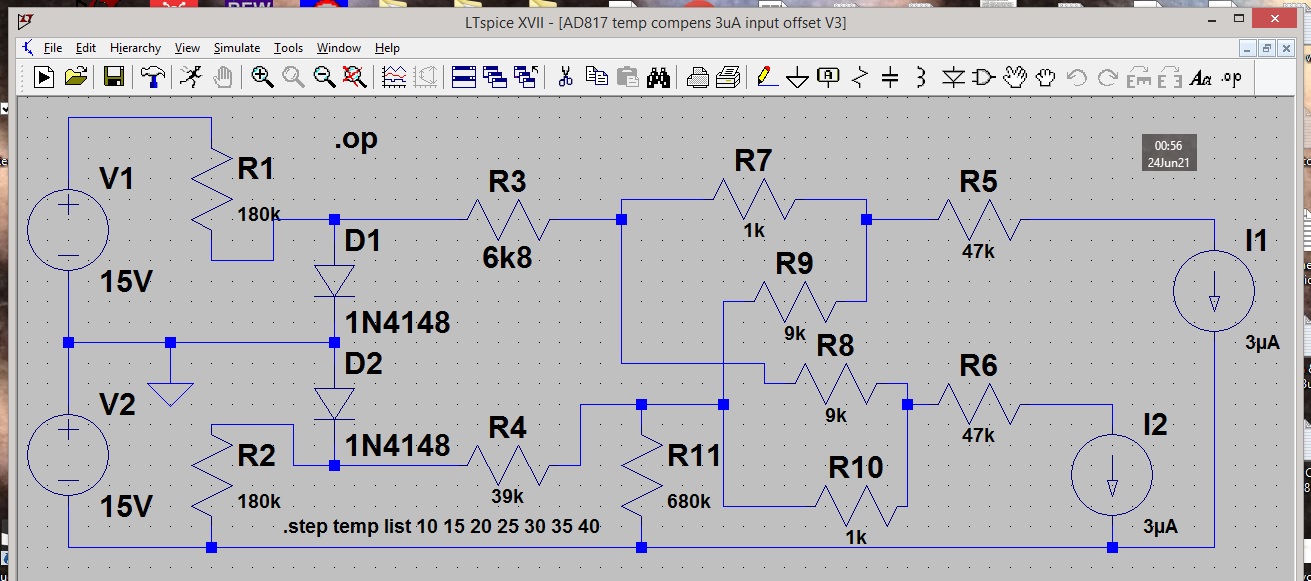
Task: Open the File menu
Action: click(x=52, y=48)
